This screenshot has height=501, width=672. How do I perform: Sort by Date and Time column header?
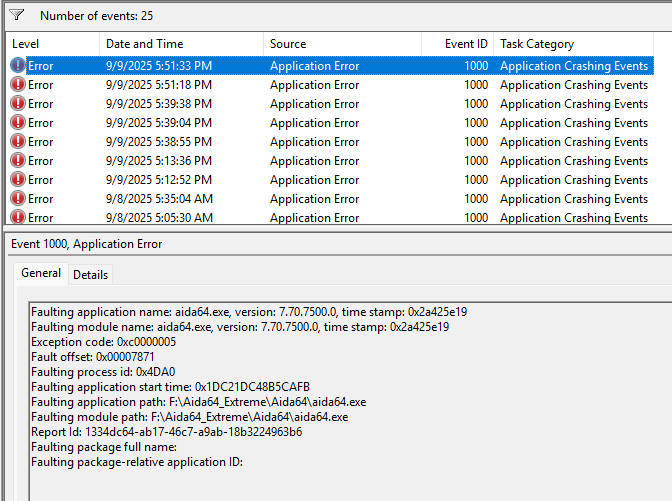point(181,44)
